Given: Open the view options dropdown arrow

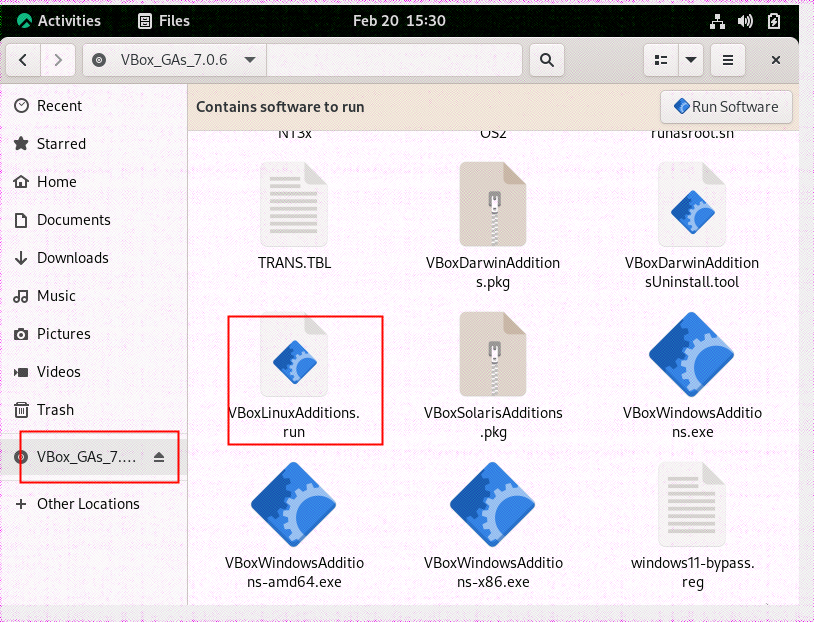Looking at the screenshot, I should (690, 60).
